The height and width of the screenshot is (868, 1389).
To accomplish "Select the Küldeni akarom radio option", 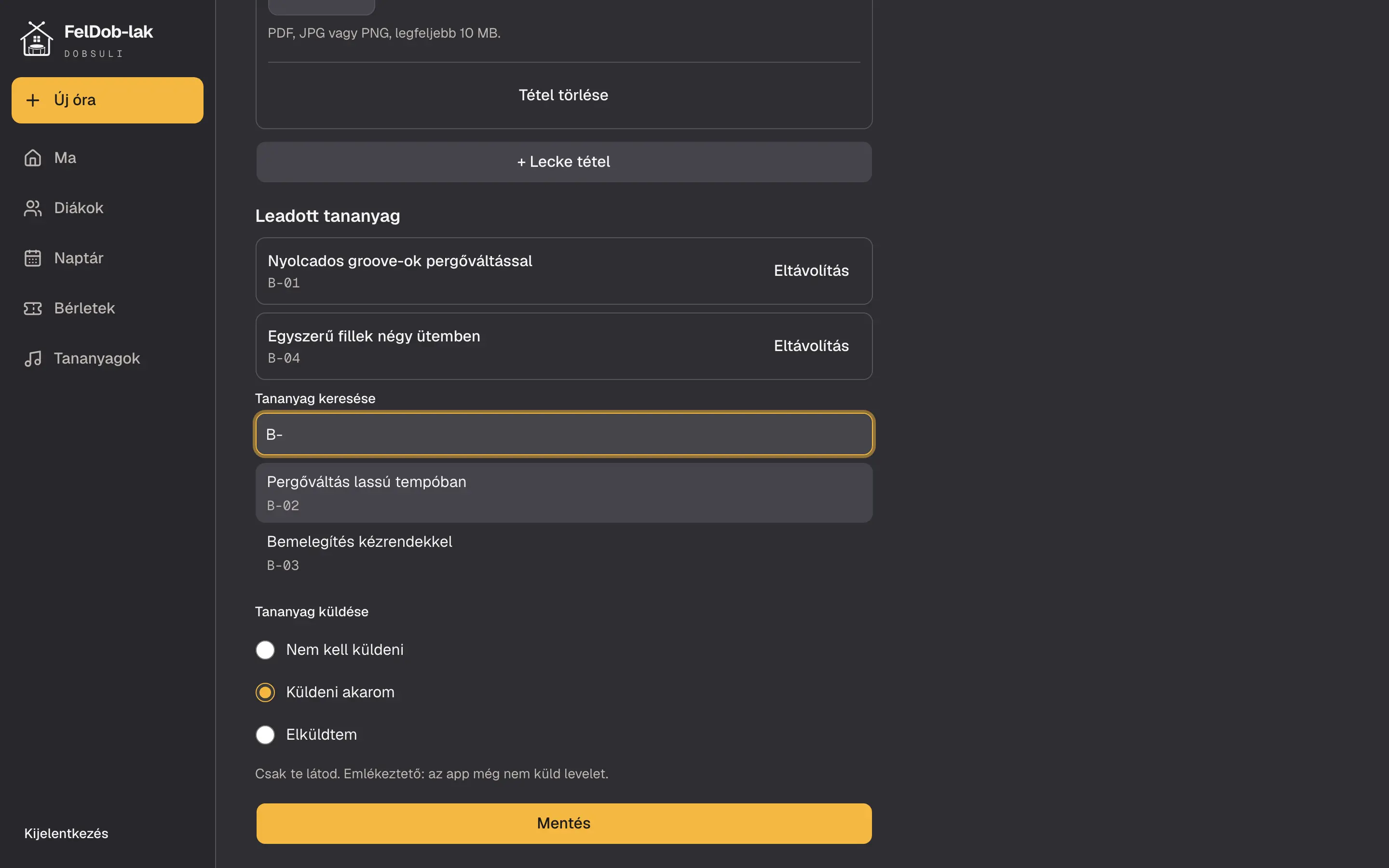I will pyautogui.click(x=265, y=692).
